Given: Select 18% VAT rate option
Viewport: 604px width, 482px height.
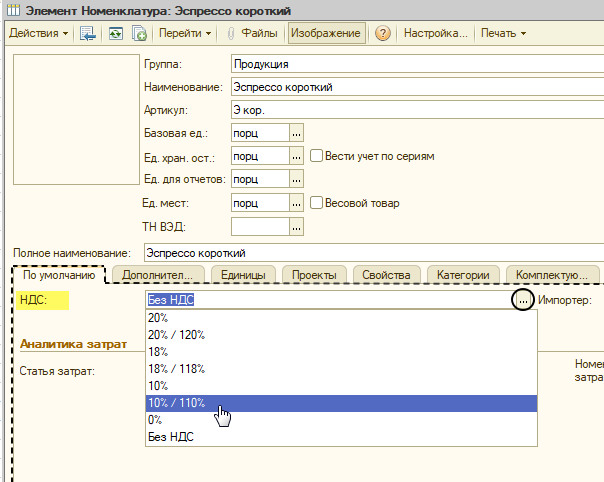Looking at the screenshot, I should click(x=341, y=352).
